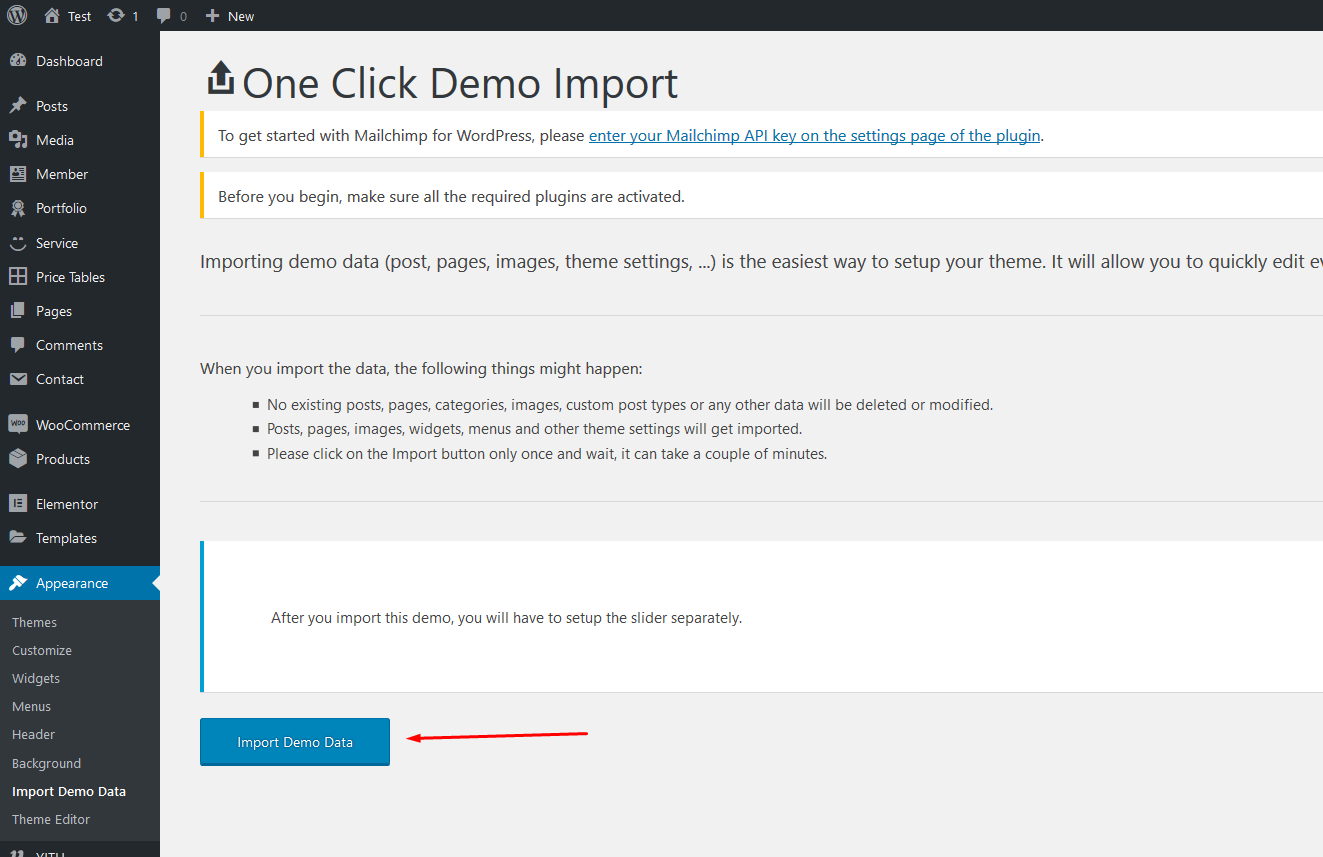Open the Pages menu item
This screenshot has width=1323, height=857.
tap(54, 311)
